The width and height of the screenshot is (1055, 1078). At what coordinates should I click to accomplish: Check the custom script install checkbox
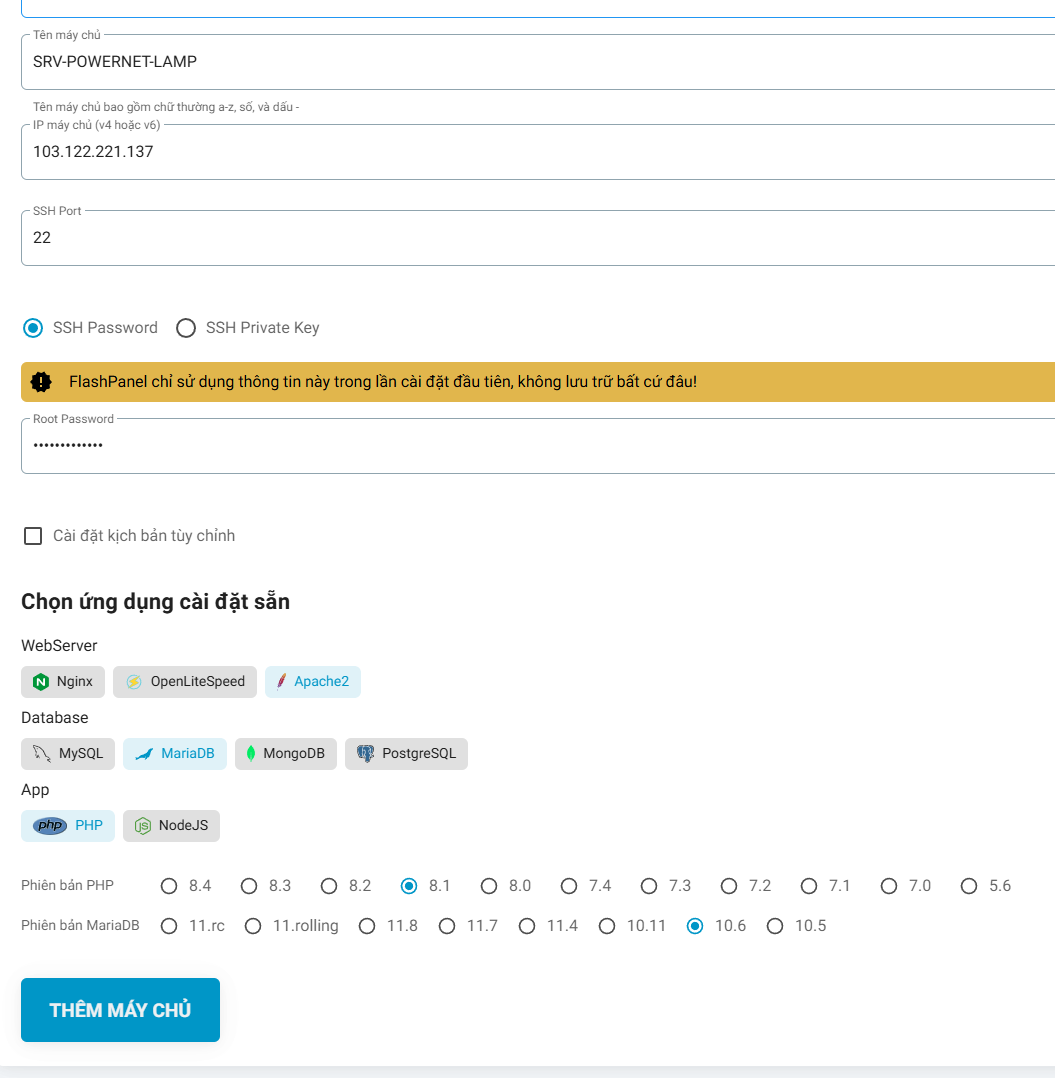(33, 536)
